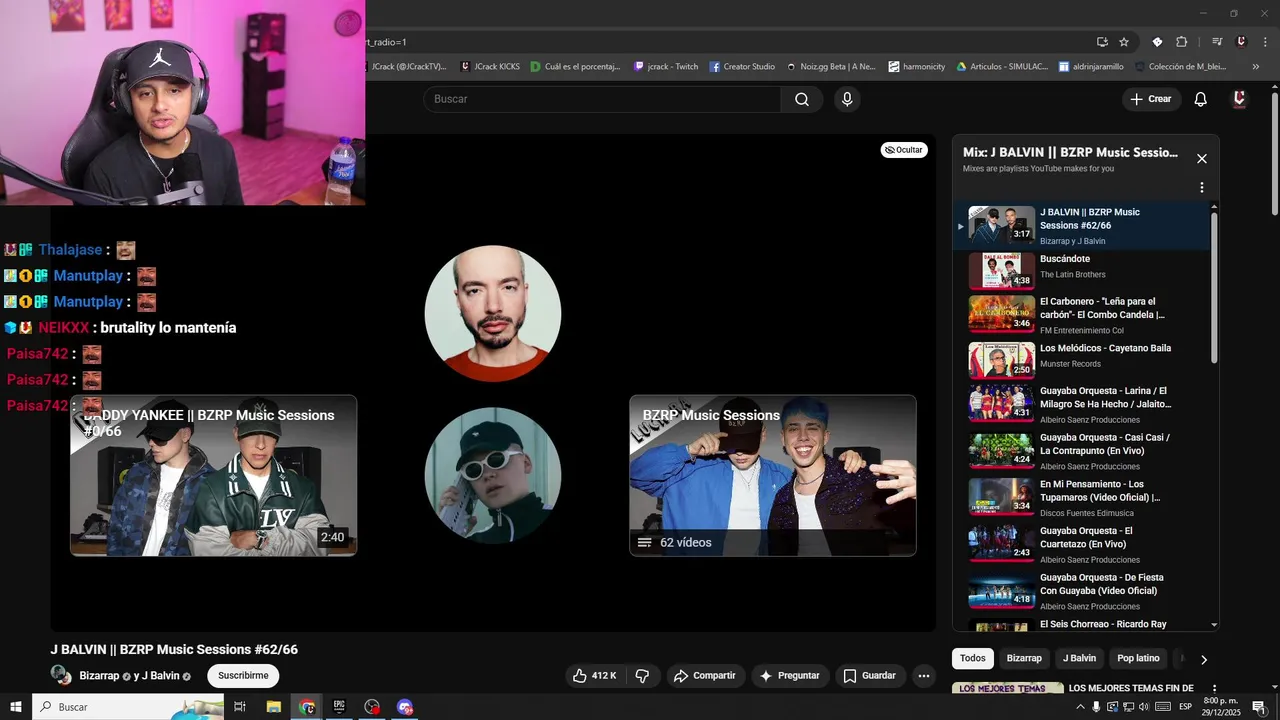Activate voice search microphone icon

tap(847, 99)
